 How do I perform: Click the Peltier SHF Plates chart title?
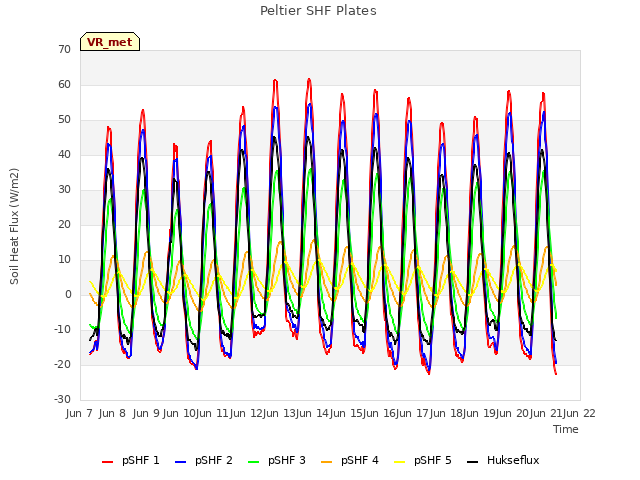(x=318, y=11)
